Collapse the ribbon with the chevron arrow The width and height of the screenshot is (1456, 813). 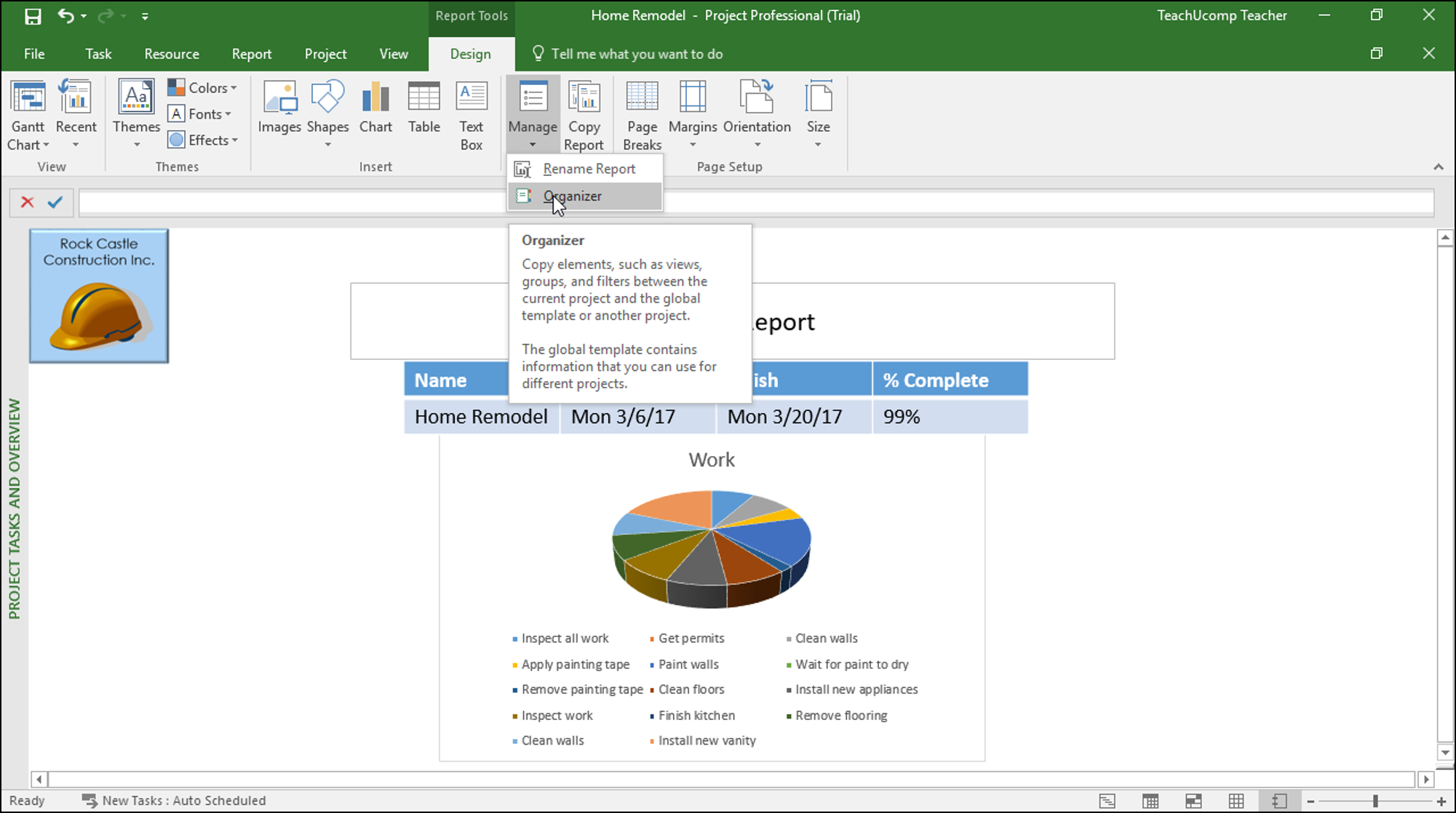point(1439,167)
